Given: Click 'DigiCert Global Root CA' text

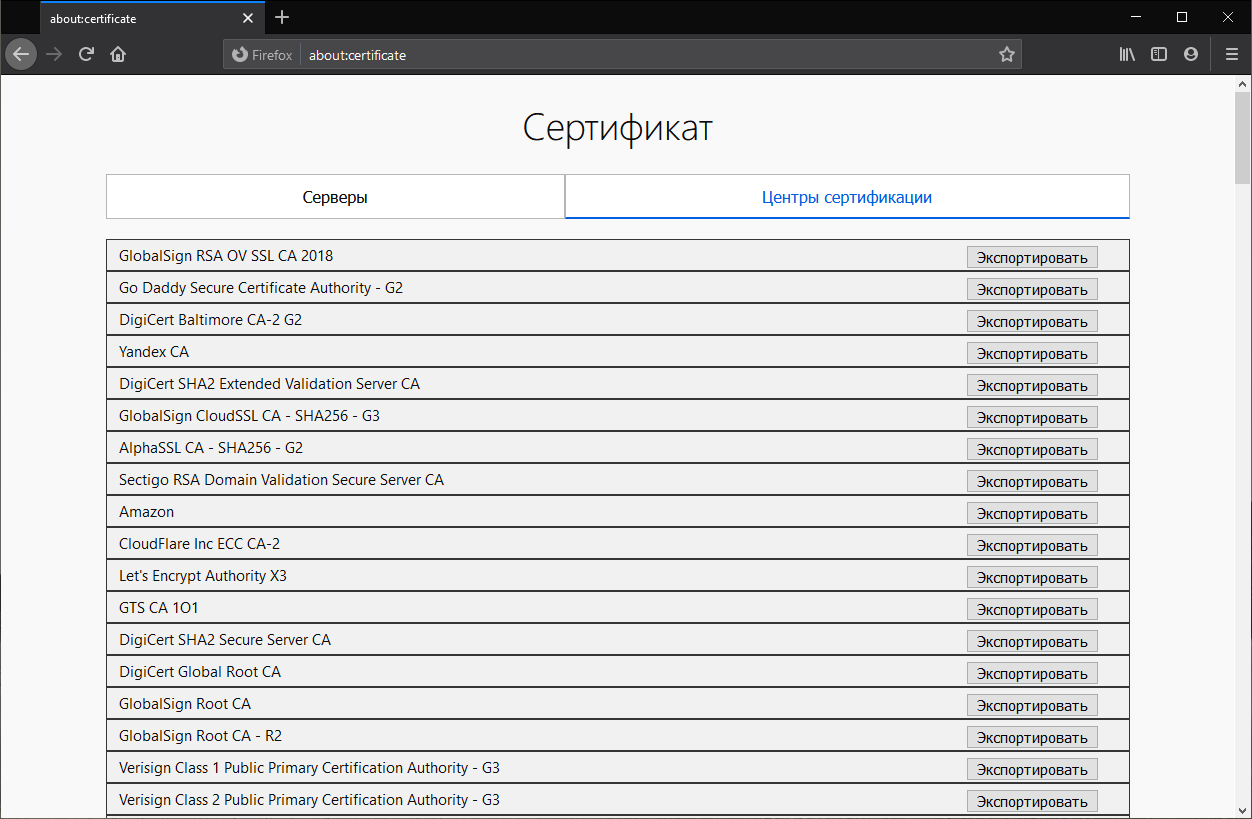Looking at the screenshot, I should point(200,672).
